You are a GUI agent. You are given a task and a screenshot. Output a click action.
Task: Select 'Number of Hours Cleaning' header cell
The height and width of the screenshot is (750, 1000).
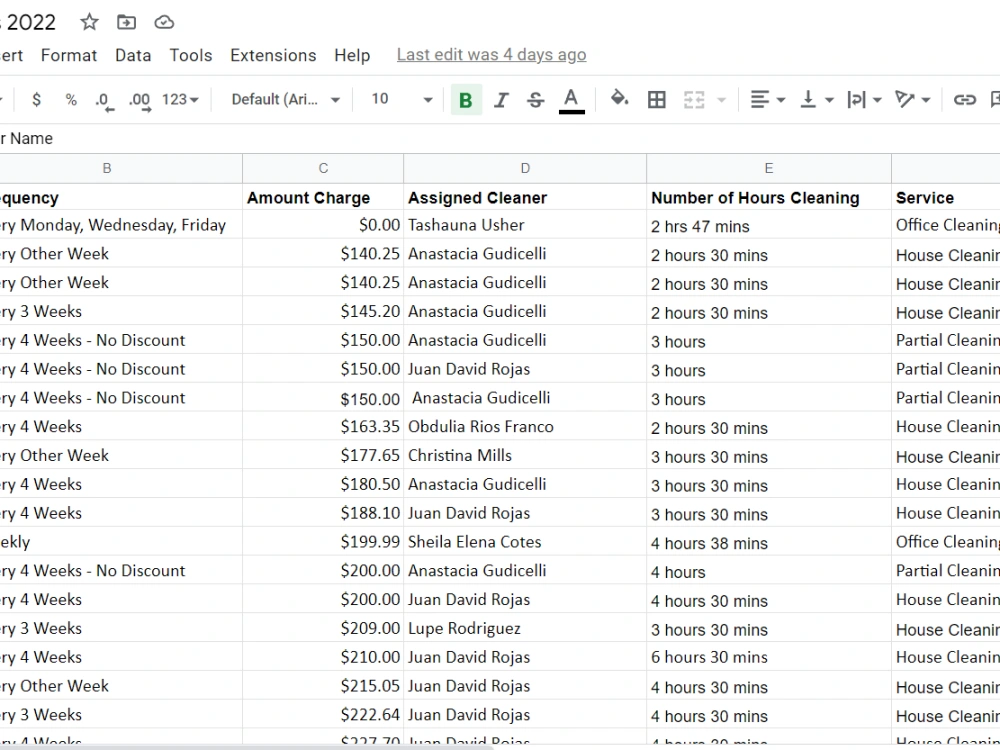pos(768,198)
